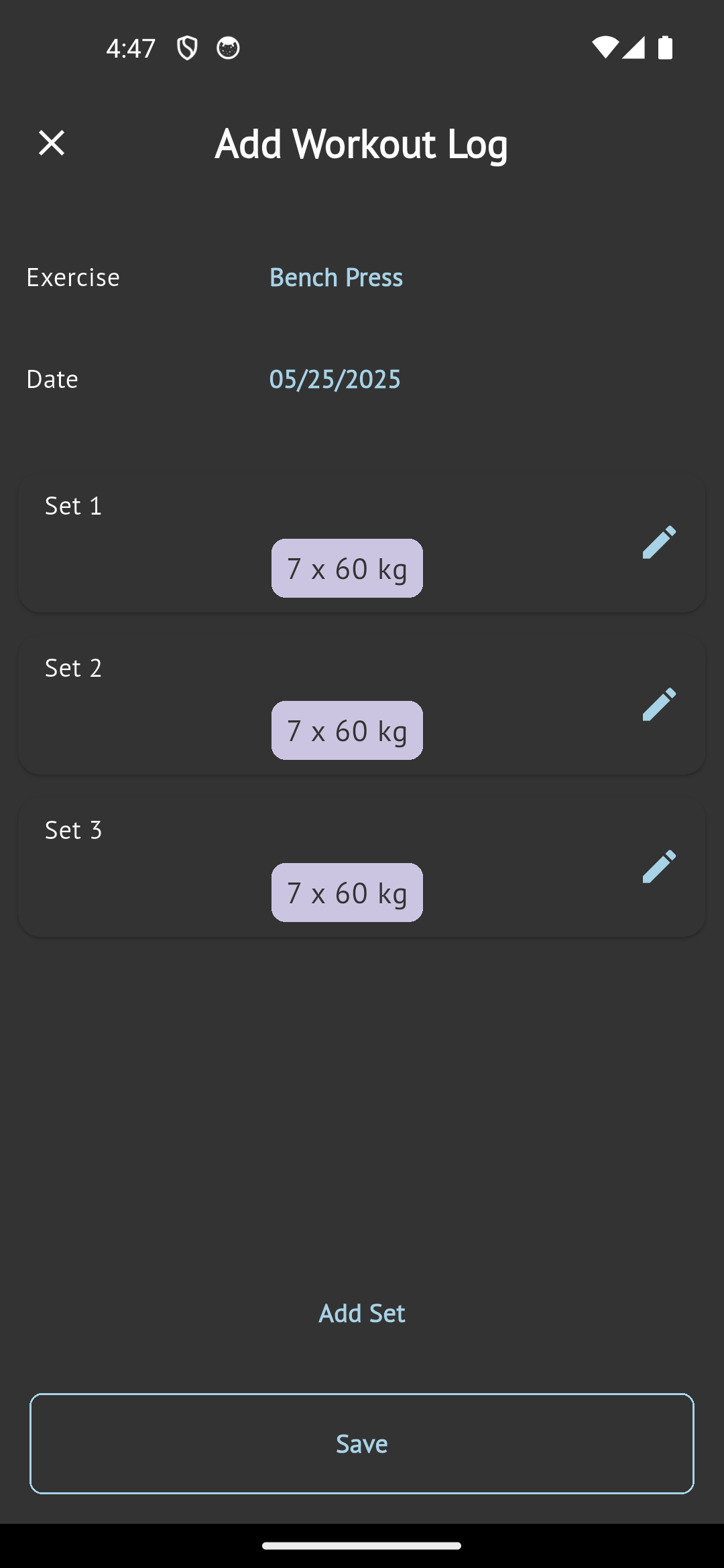Tap the Set 3 card title
Image resolution: width=724 pixels, height=1568 pixels.
pos(74,830)
